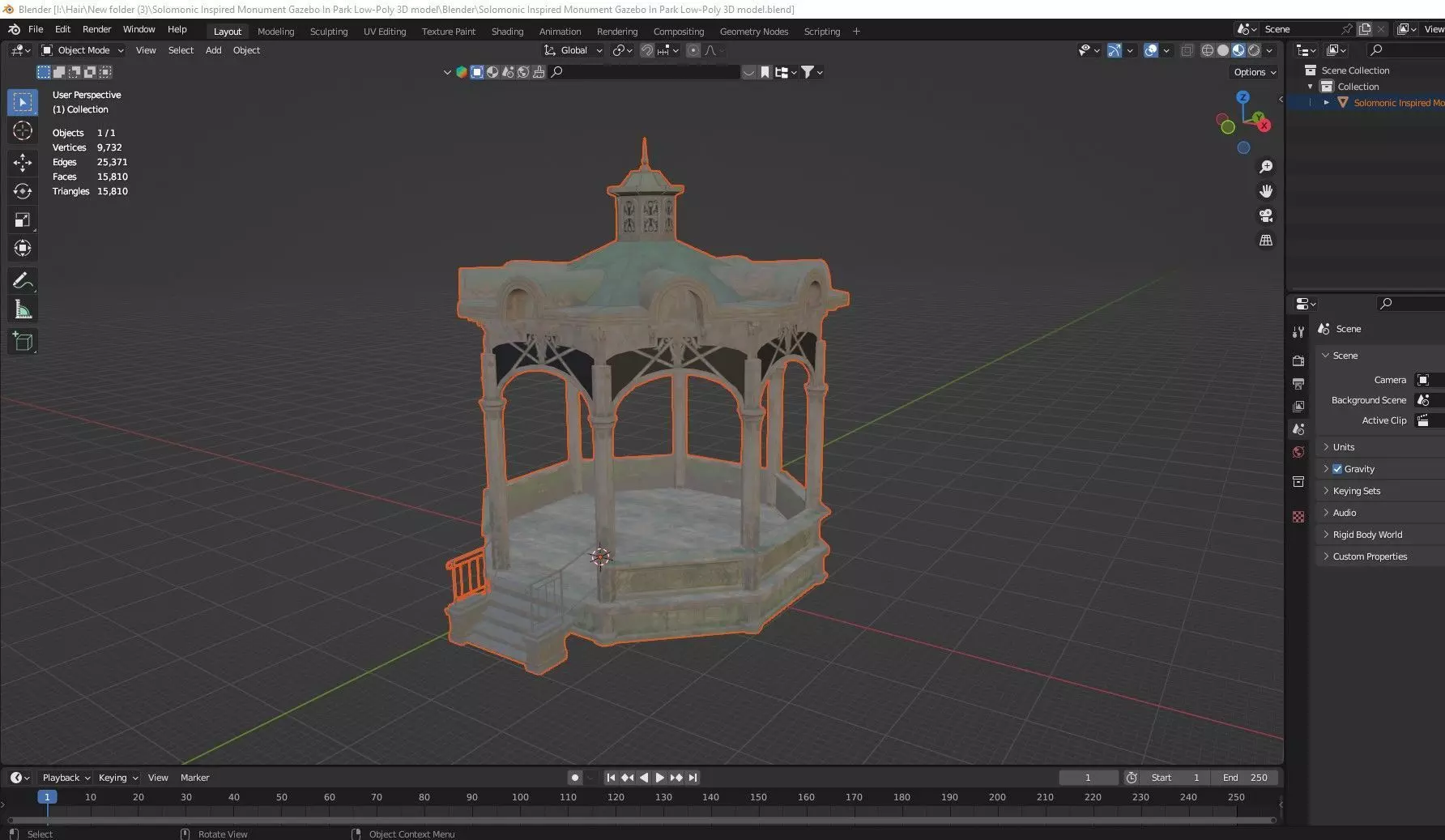Play animation forward in timeline

(659, 778)
